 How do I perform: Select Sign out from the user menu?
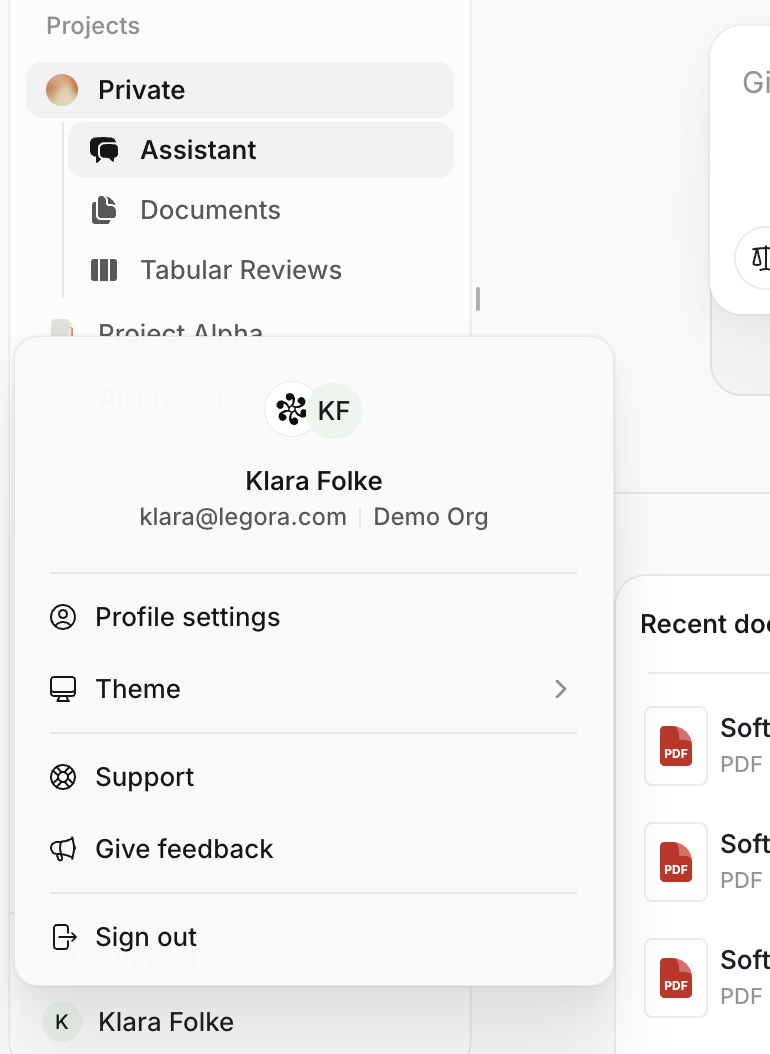[x=146, y=937]
